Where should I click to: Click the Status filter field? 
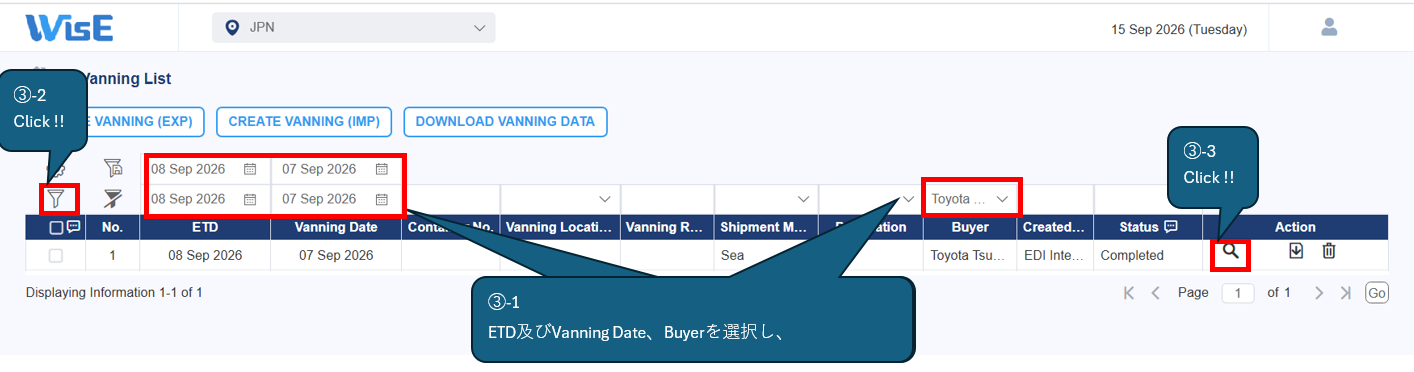pyautogui.click(x=1148, y=199)
